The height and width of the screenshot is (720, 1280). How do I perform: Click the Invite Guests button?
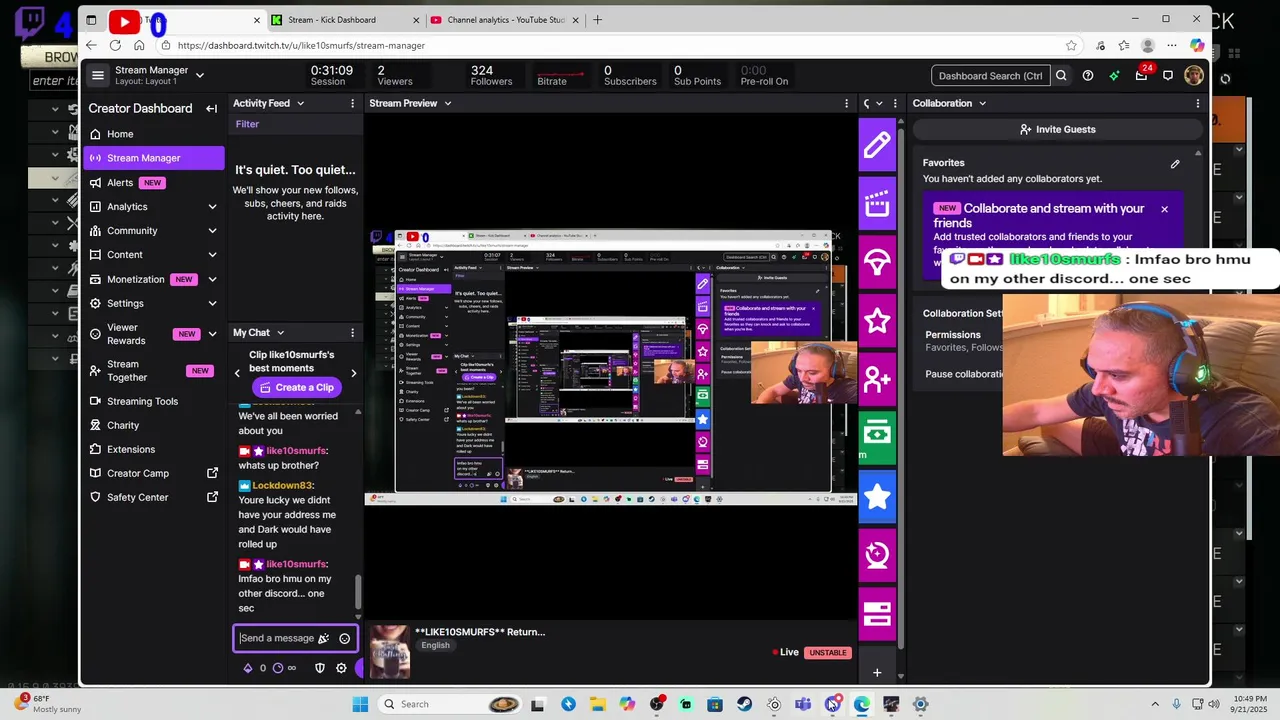point(1057,129)
